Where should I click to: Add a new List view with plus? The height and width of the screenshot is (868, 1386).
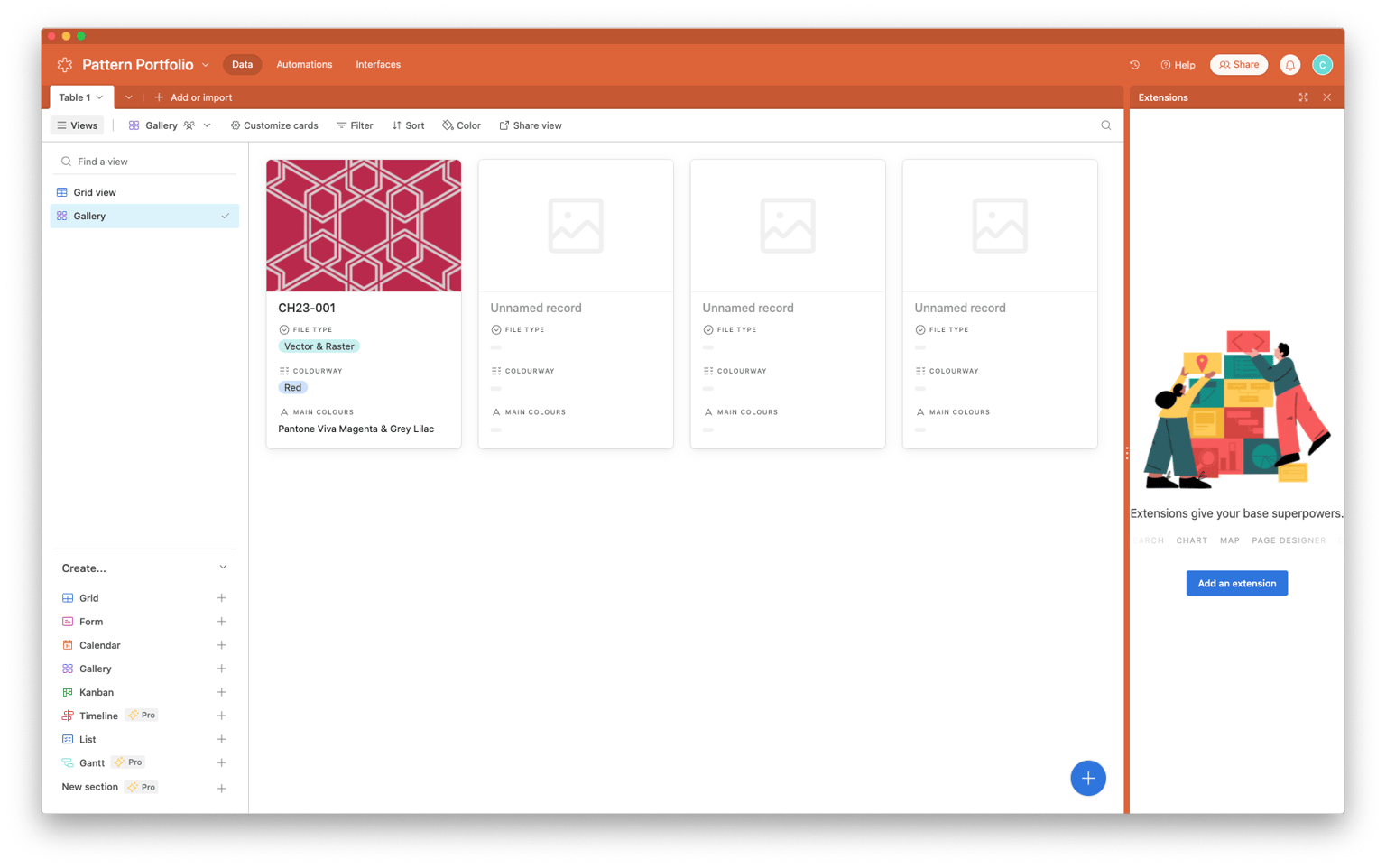(221, 739)
